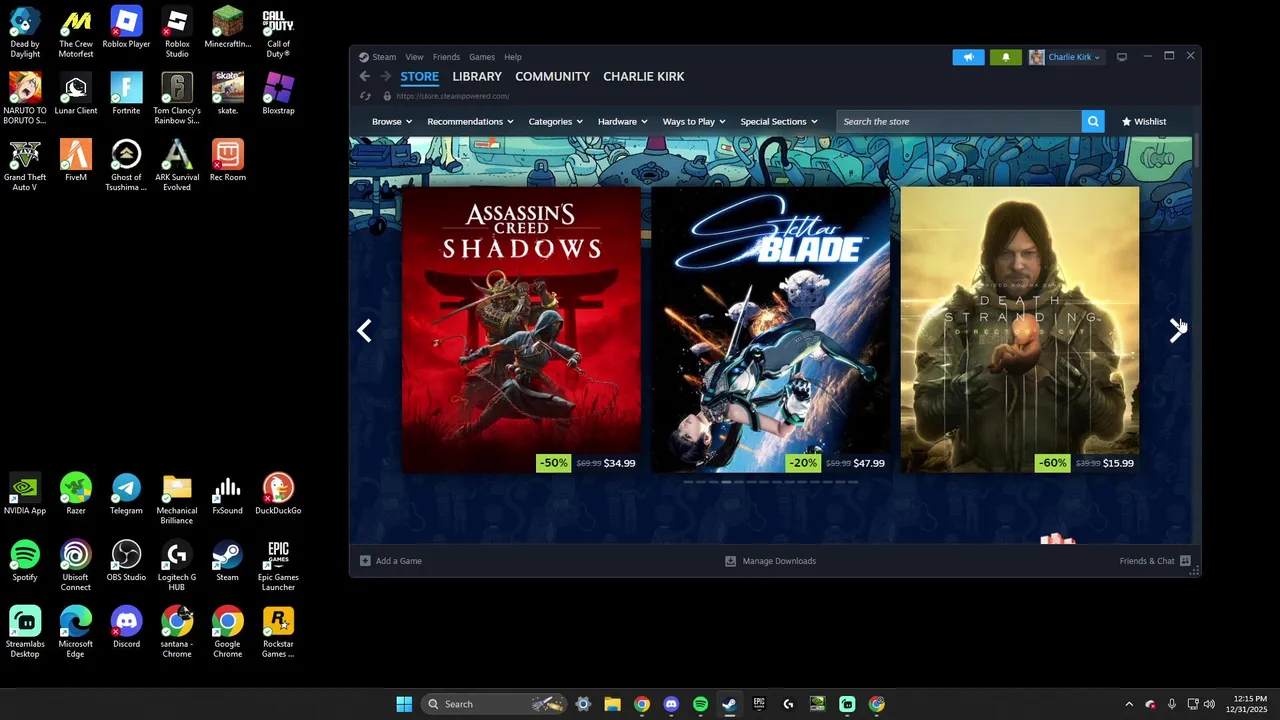Open Assassin's Creed Shadows game capsule
The height and width of the screenshot is (720, 1280).
click(x=521, y=329)
